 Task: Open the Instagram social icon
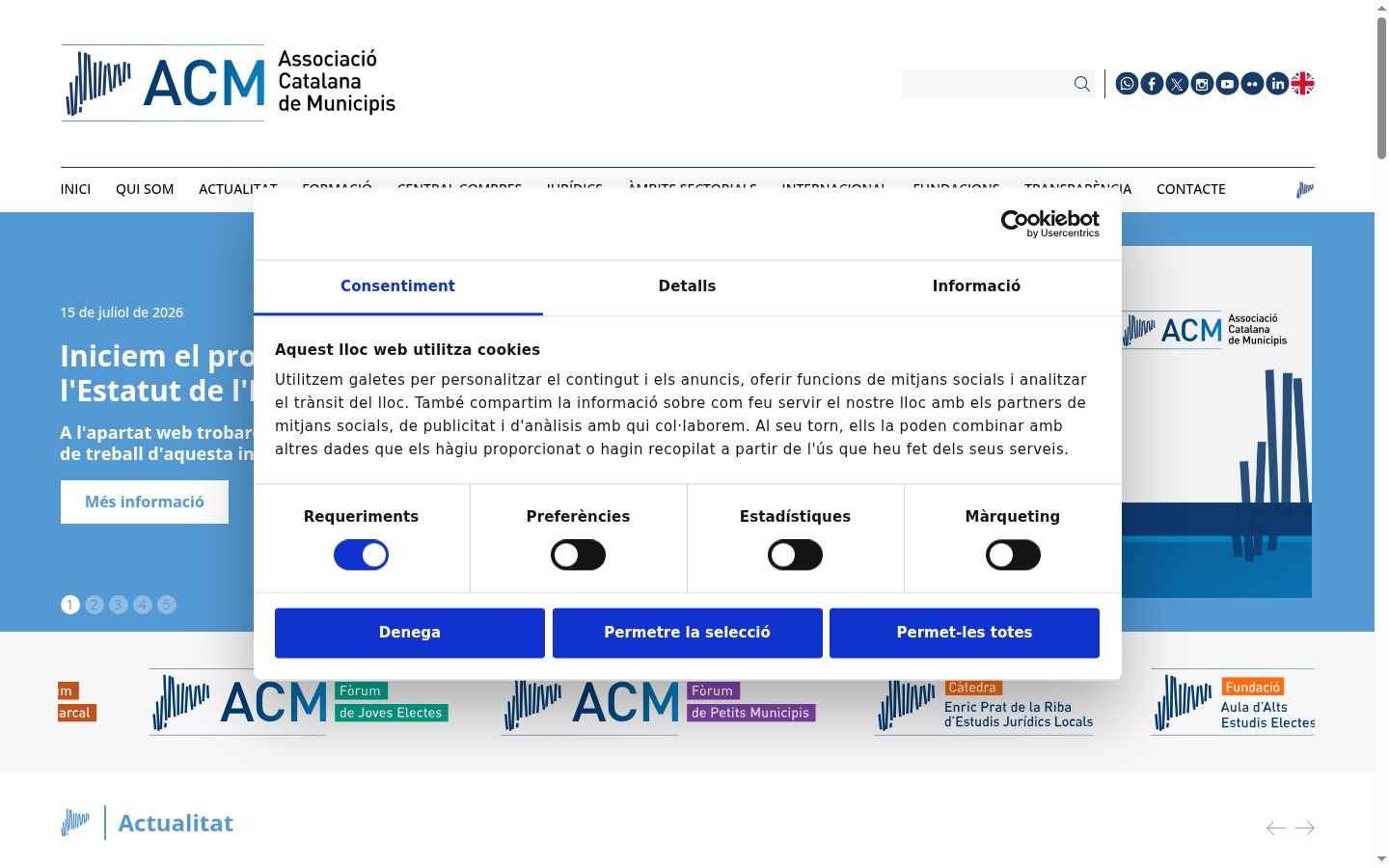tap(1202, 84)
